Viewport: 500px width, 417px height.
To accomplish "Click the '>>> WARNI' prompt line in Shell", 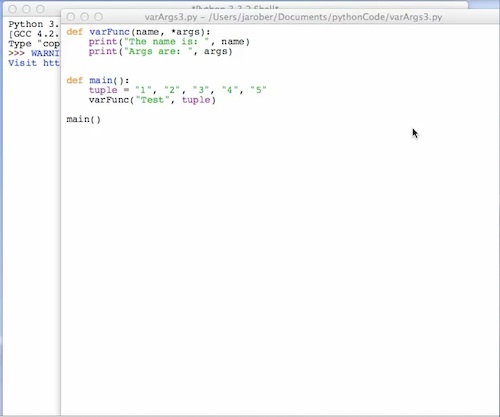I will [34, 53].
